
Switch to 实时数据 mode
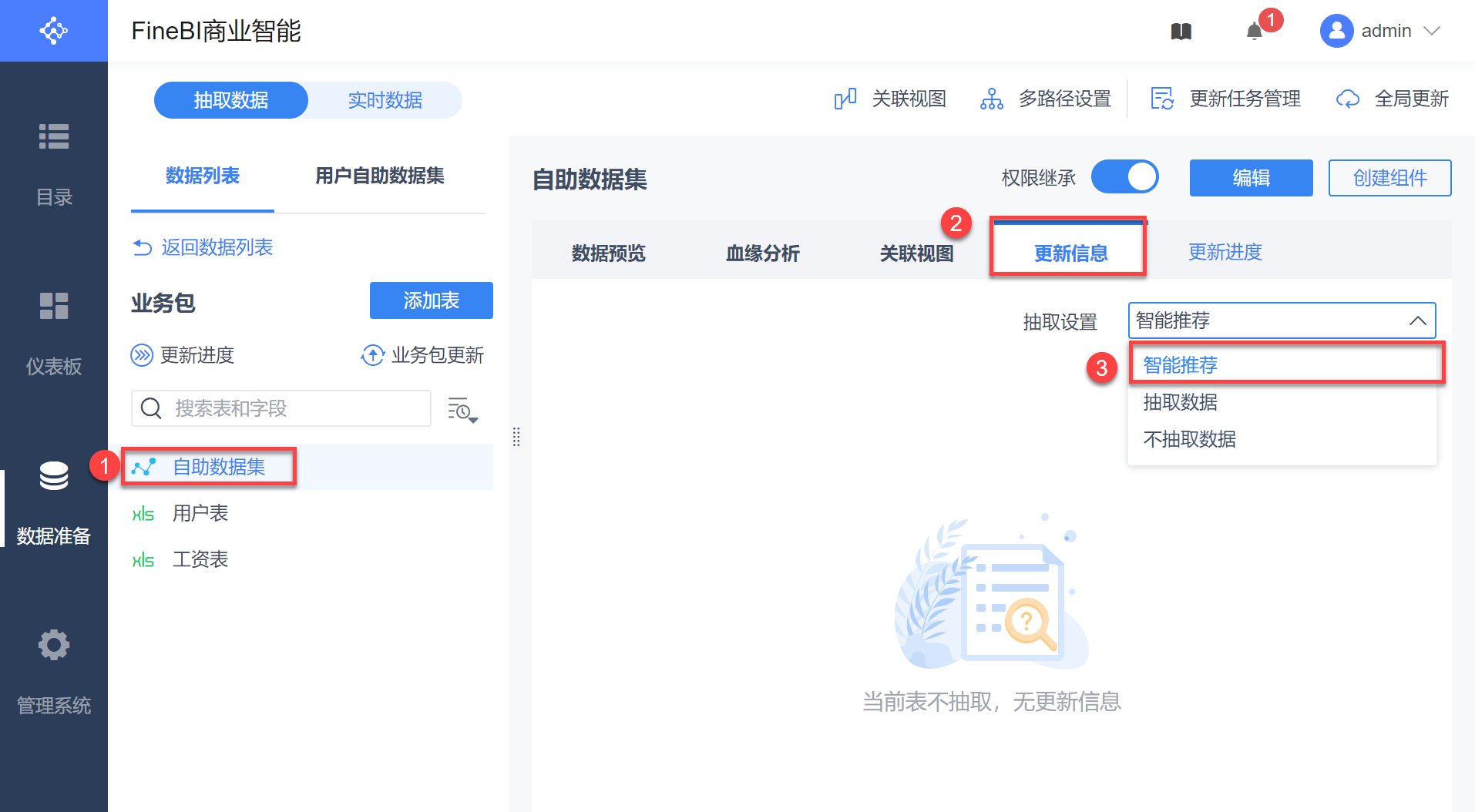click(x=385, y=100)
